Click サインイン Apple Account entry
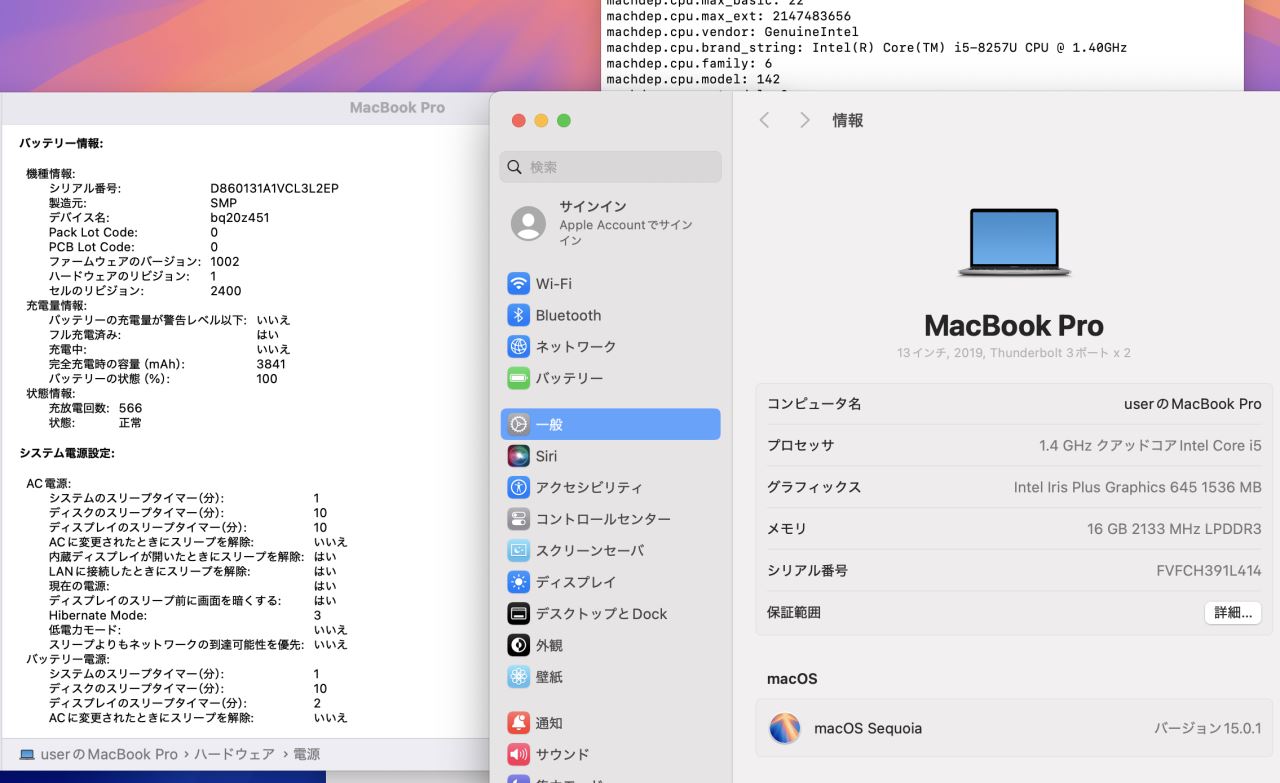 pyautogui.click(x=610, y=224)
